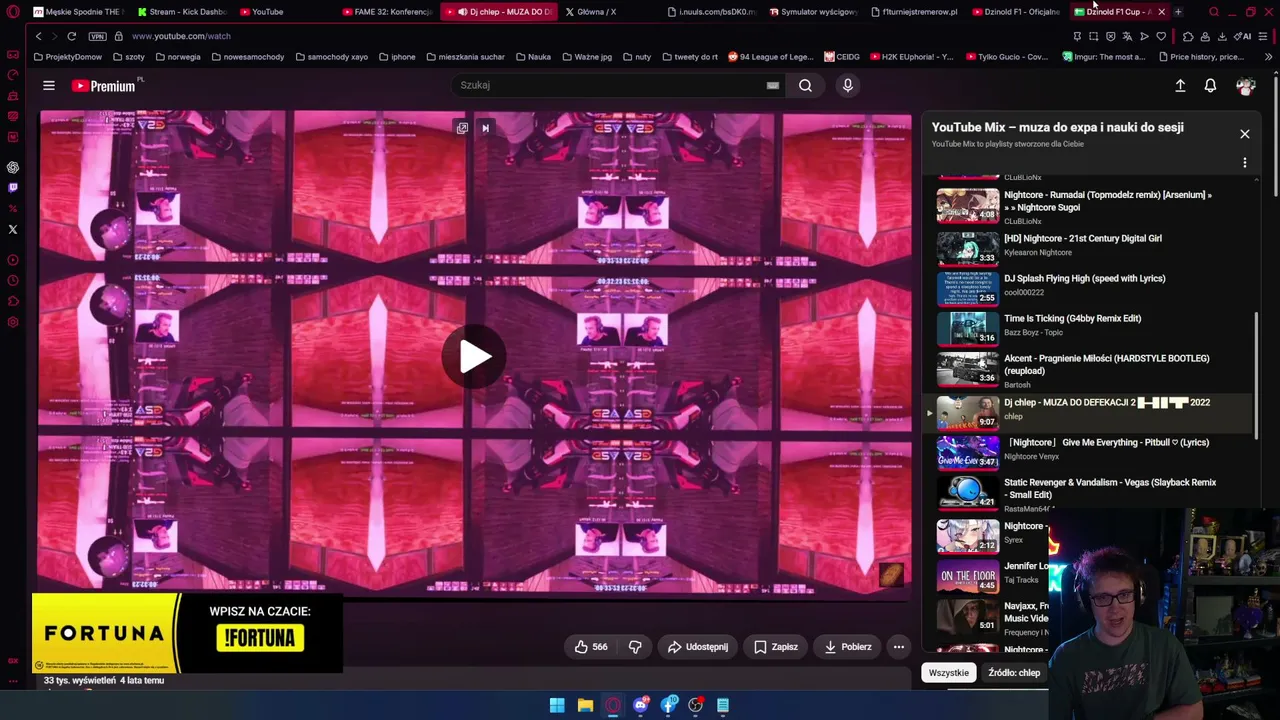Image resolution: width=1280 pixels, height=720 pixels.
Task: Open the account avatar menu
Action: point(1245,86)
